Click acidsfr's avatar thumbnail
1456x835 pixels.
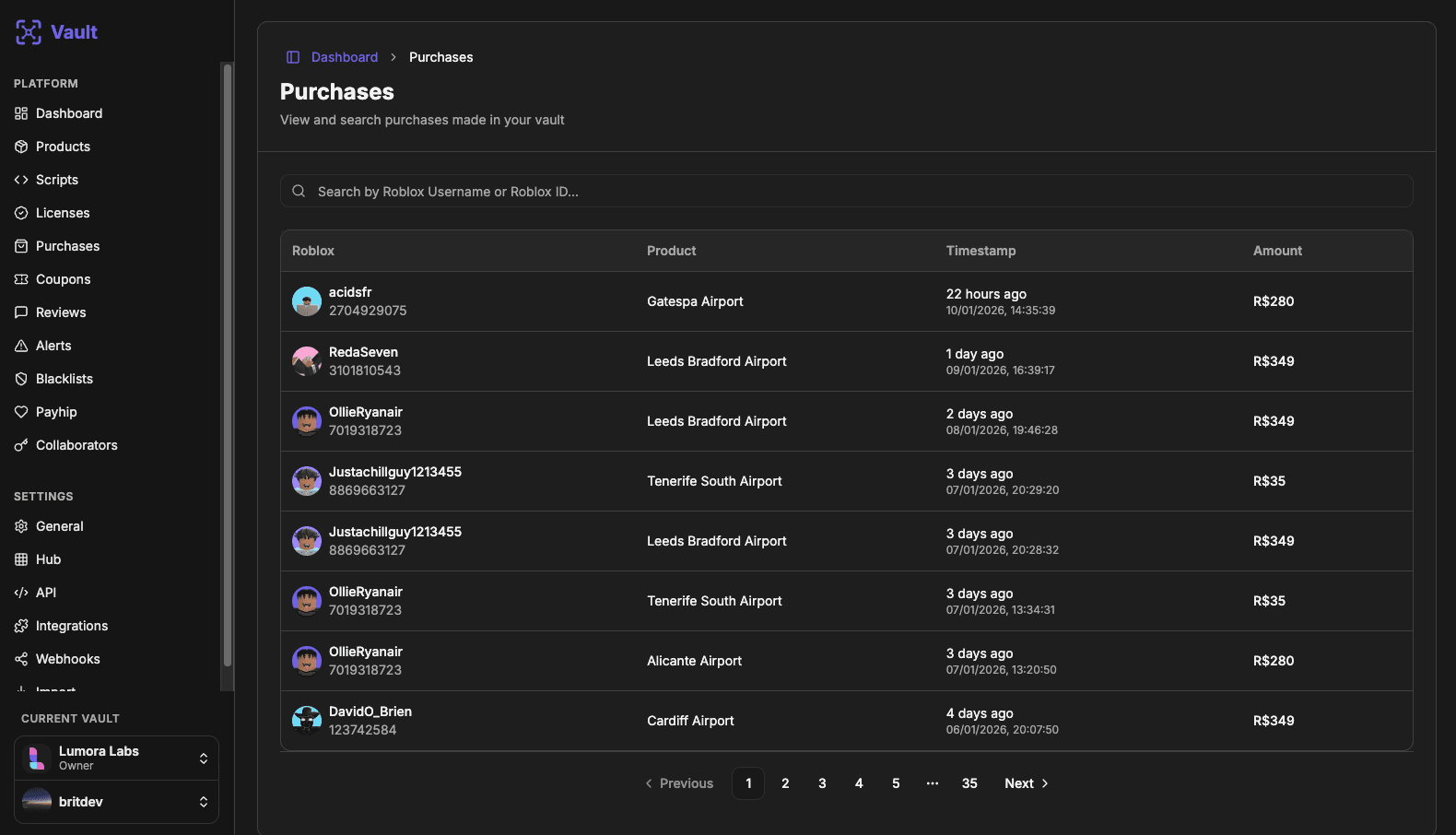(x=307, y=301)
